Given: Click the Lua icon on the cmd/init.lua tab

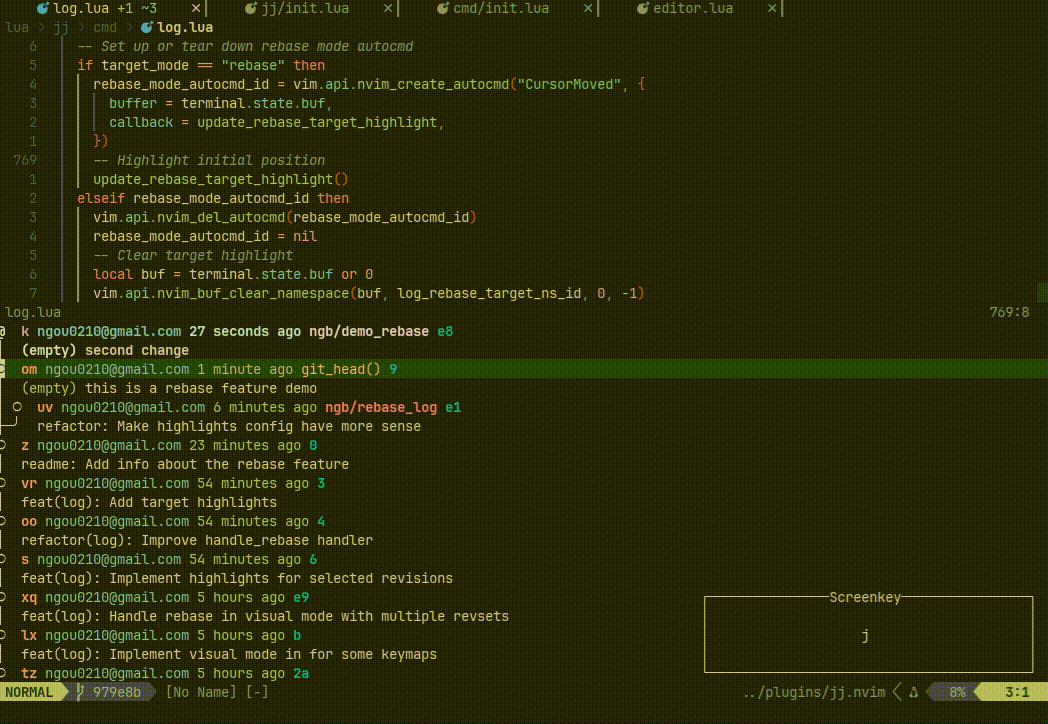Looking at the screenshot, I should [x=442, y=9].
